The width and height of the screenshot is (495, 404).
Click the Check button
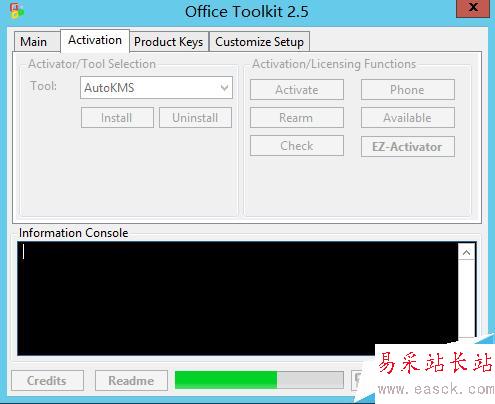click(297, 146)
